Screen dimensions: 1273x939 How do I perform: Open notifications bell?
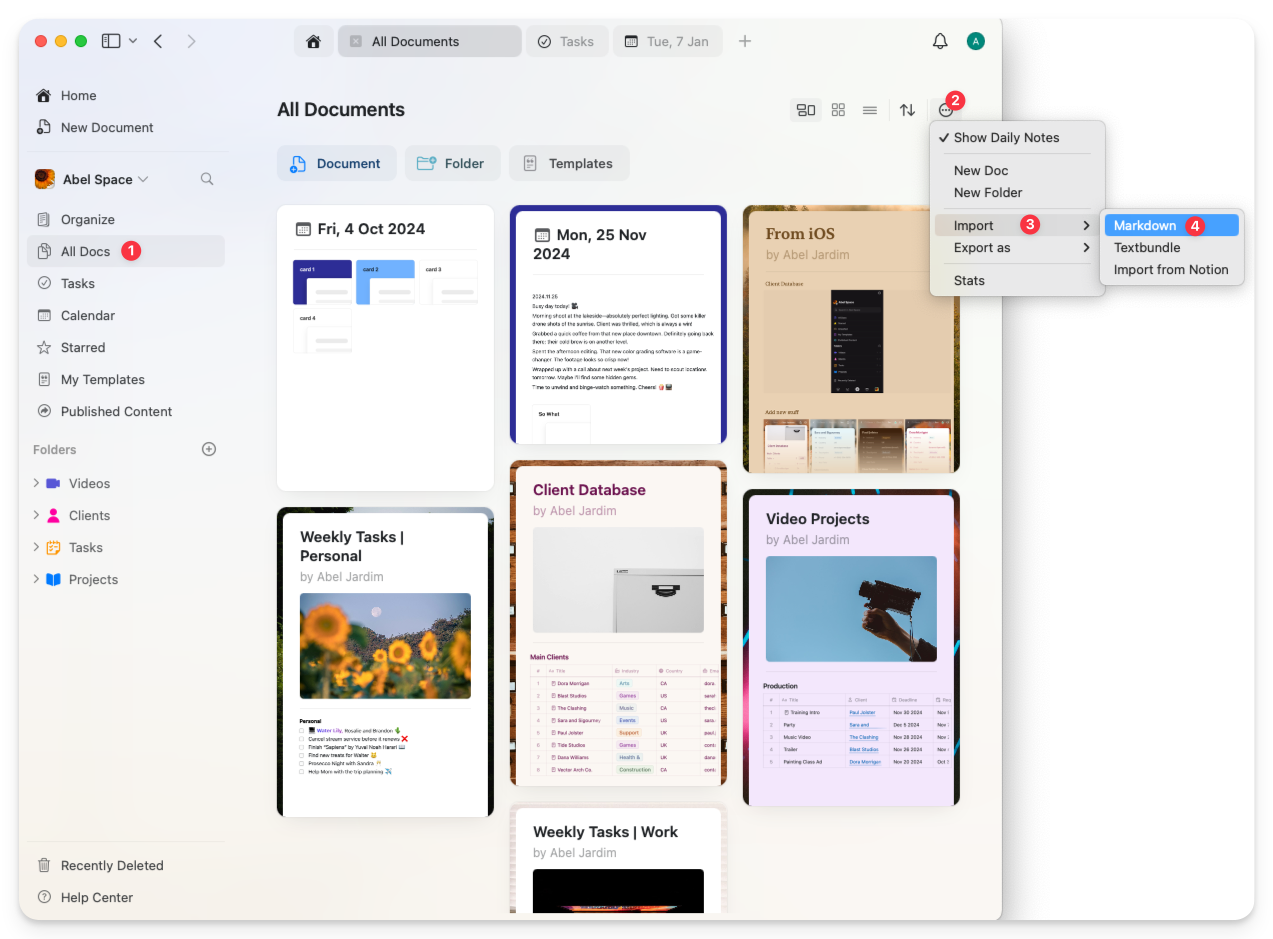[x=940, y=41]
